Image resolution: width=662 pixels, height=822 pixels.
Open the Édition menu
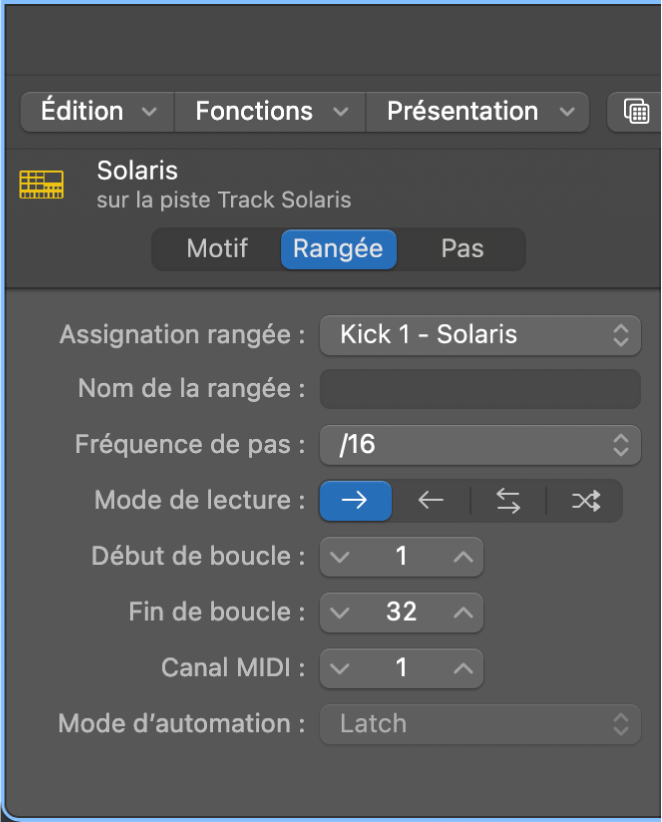click(97, 112)
